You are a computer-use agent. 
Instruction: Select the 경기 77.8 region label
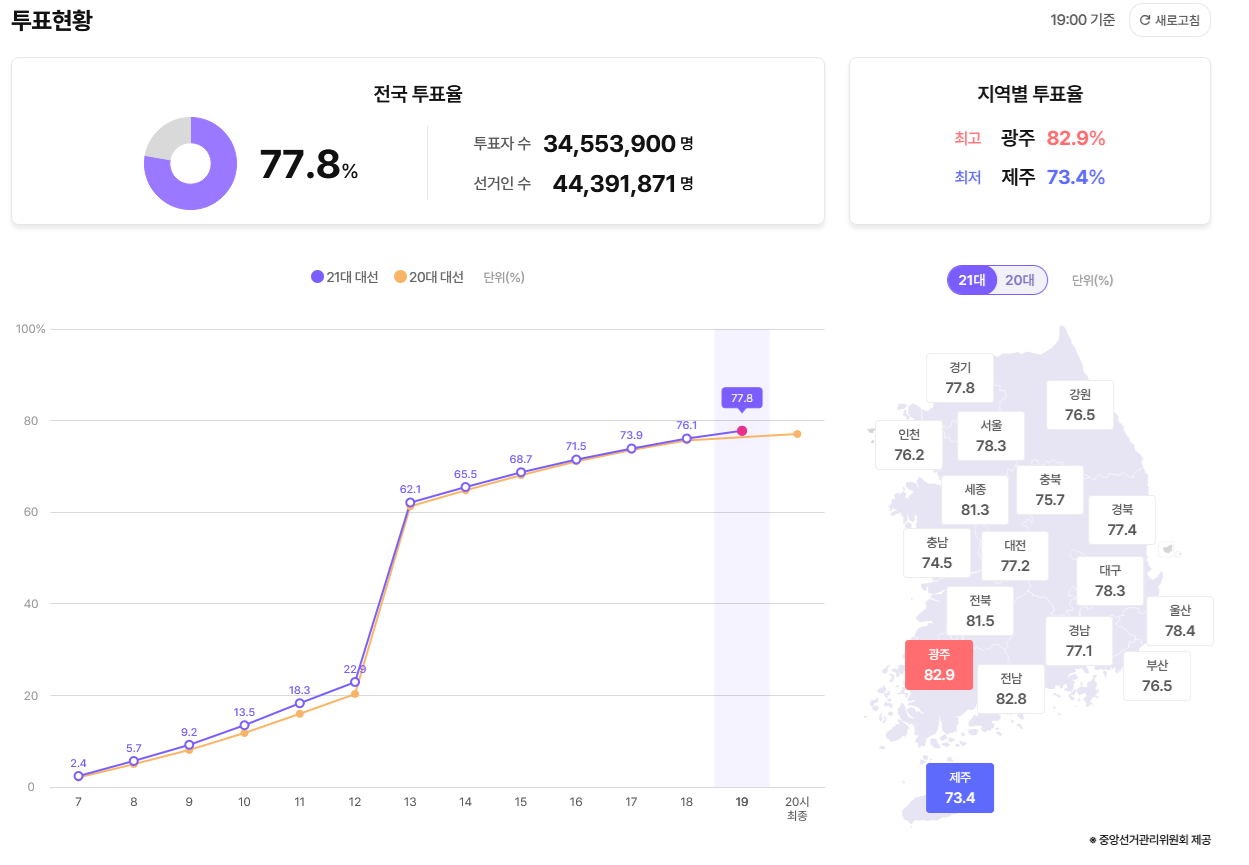coord(960,378)
